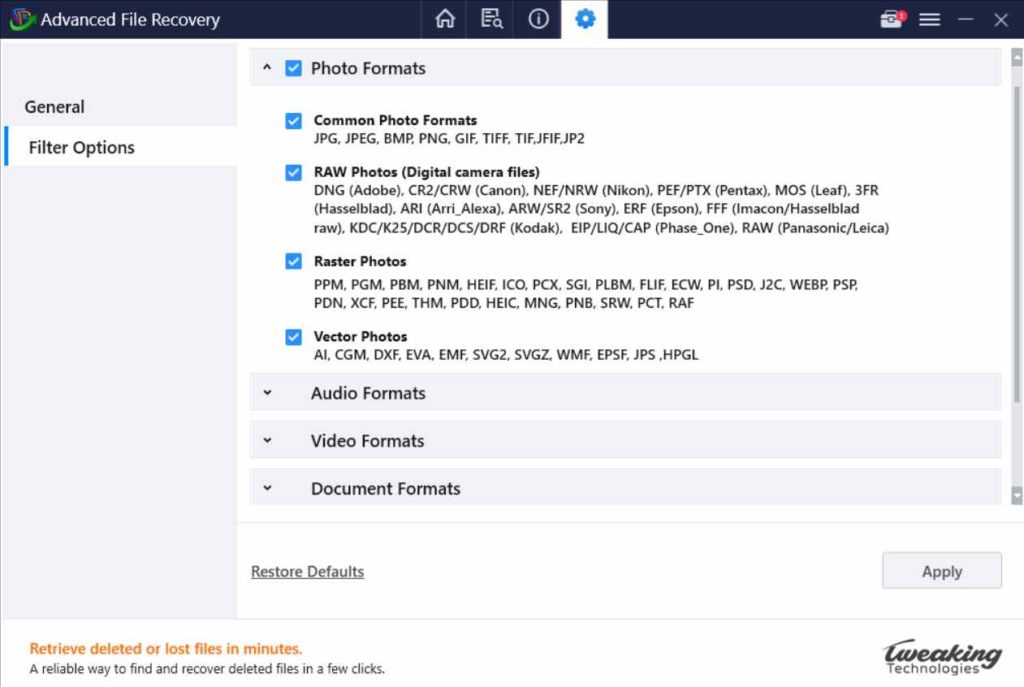Uncheck the Photo Formats checkbox
The height and width of the screenshot is (687, 1024).
click(x=293, y=68)
